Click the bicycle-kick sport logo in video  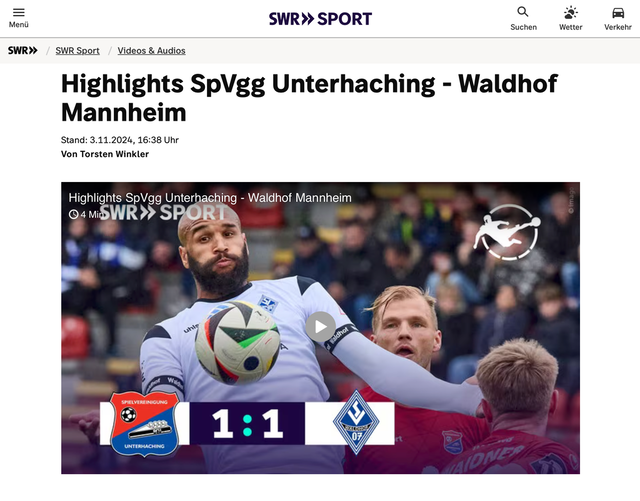507,232
